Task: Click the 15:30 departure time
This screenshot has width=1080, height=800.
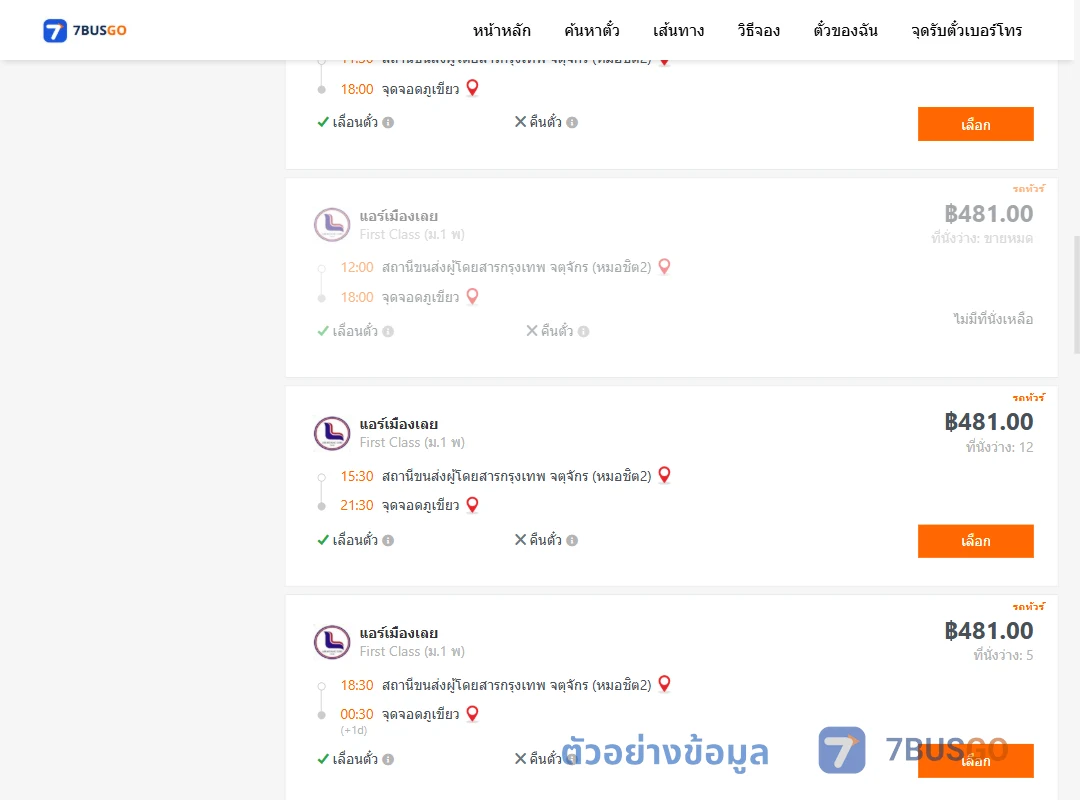Action: 357,476
